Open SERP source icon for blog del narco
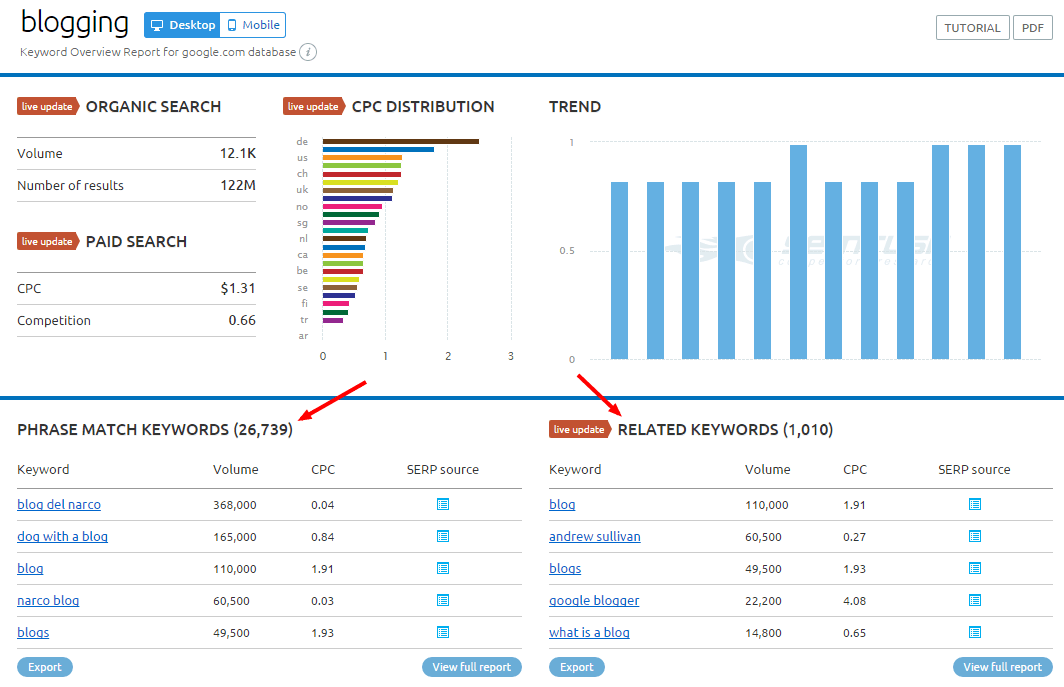 [x=443, y=504]
